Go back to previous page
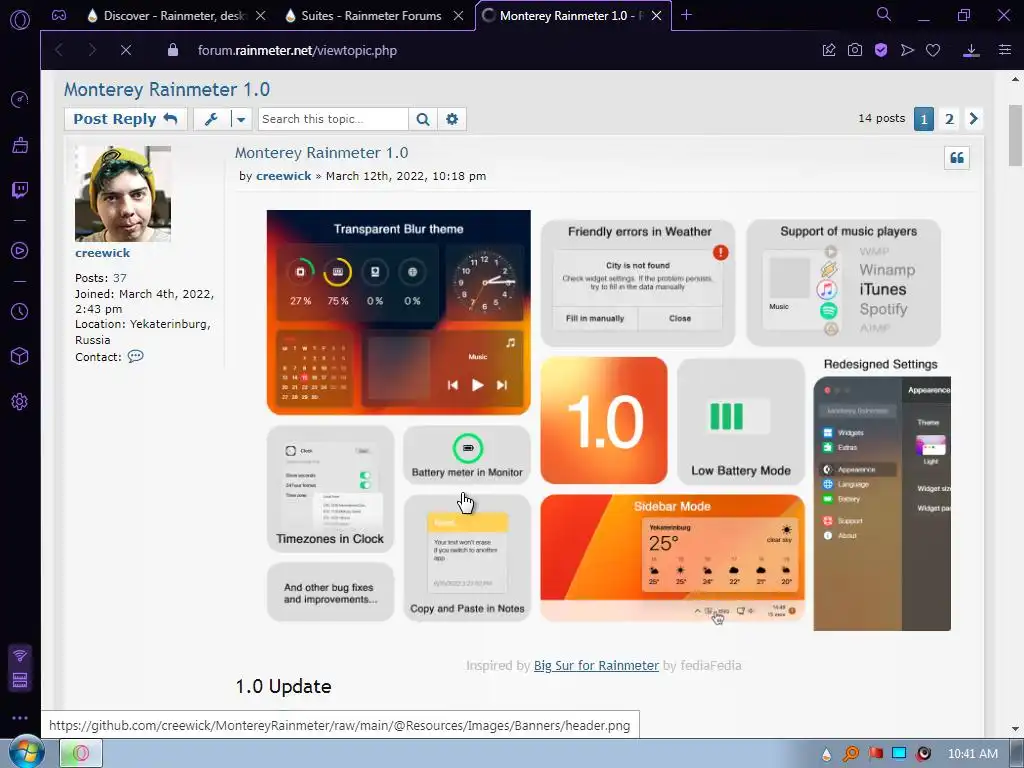The image size is (1024, 768). pyautogui.click(x=59, y=50)
